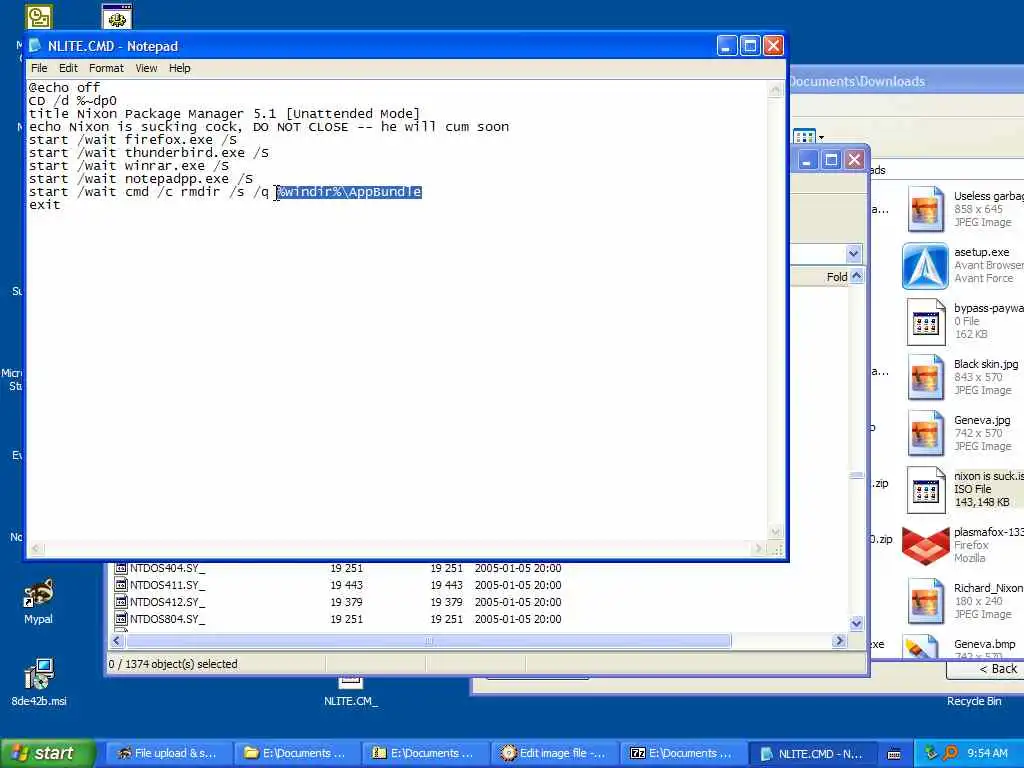Image resolution: width=1024 pixels, height=768 pixels.
Task: Select asetup.exe Avant Browser icon
Action: [x=925, y=266]
